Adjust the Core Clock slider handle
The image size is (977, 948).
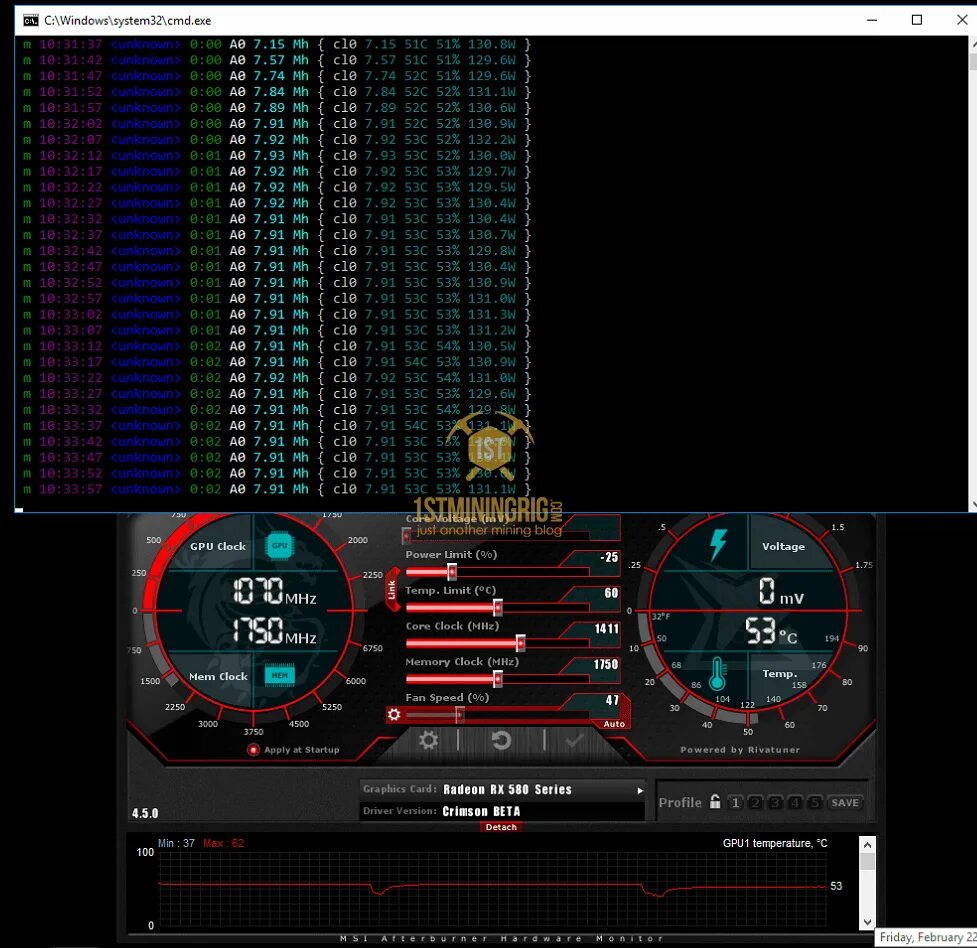[520, 643]
